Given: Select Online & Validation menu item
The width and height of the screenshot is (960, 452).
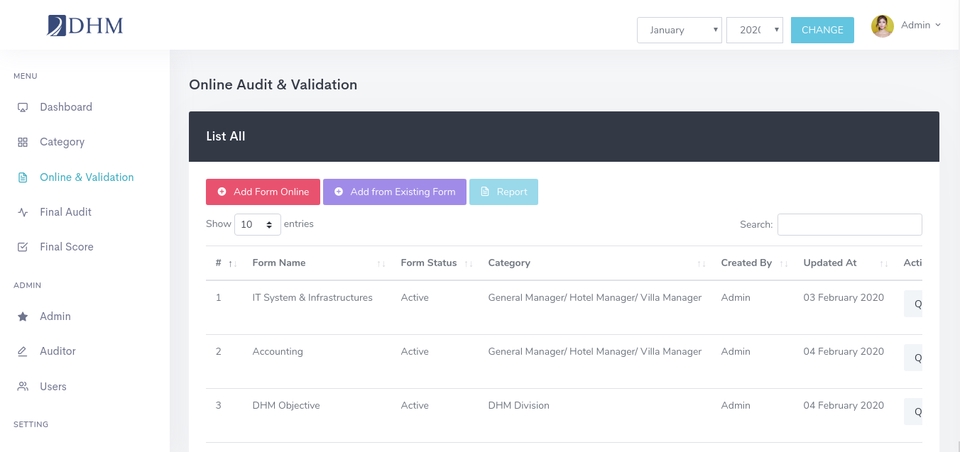Looking at the screenshot, I should click(86, 178).
